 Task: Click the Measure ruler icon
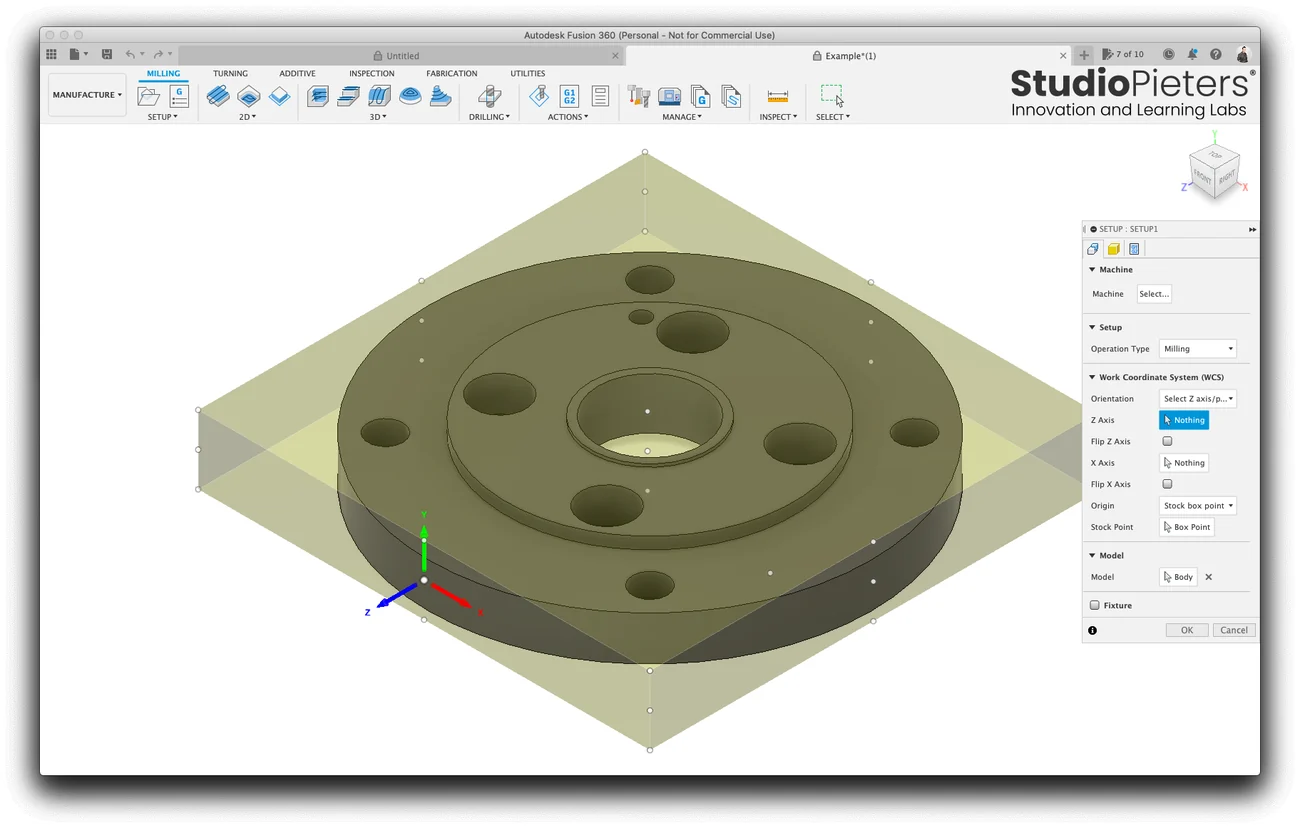coord(778,96)
